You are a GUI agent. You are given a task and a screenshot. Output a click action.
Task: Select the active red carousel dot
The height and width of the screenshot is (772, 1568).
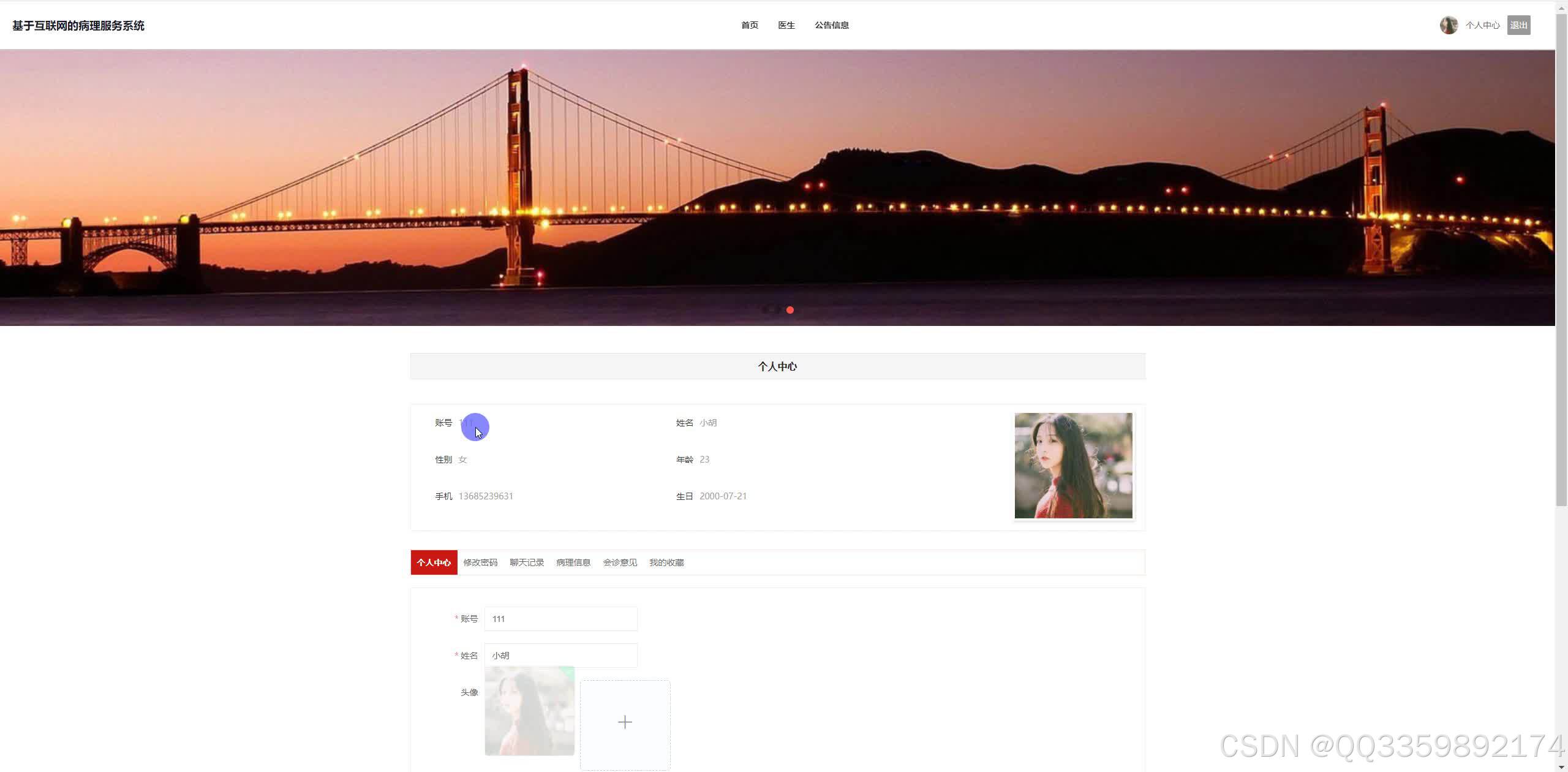(790, 310)
